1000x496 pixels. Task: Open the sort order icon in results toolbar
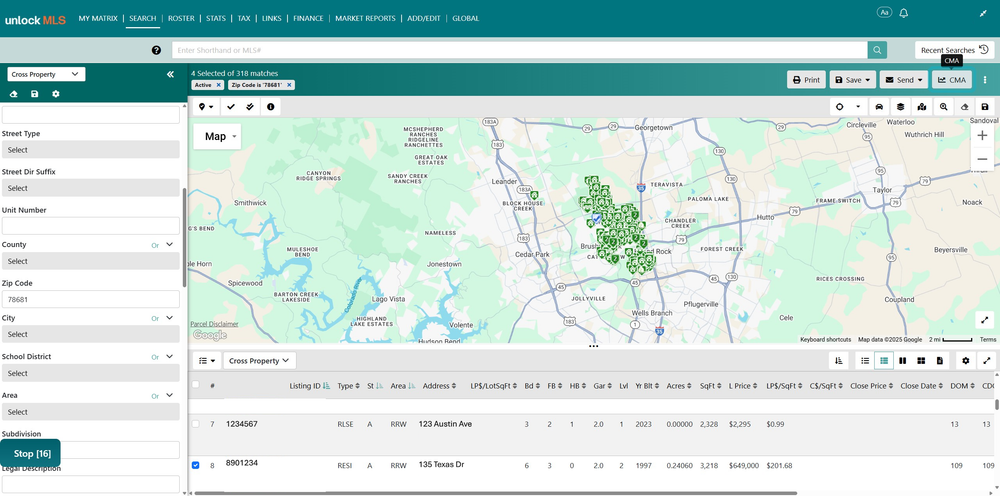point(839,360)
